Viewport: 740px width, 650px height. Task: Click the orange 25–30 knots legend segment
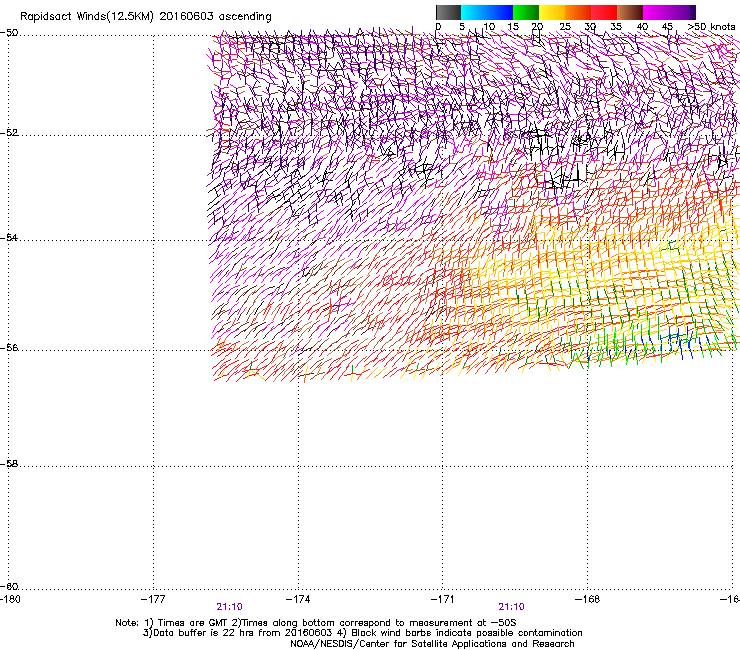pyautogui.click(x=578, y=12)
